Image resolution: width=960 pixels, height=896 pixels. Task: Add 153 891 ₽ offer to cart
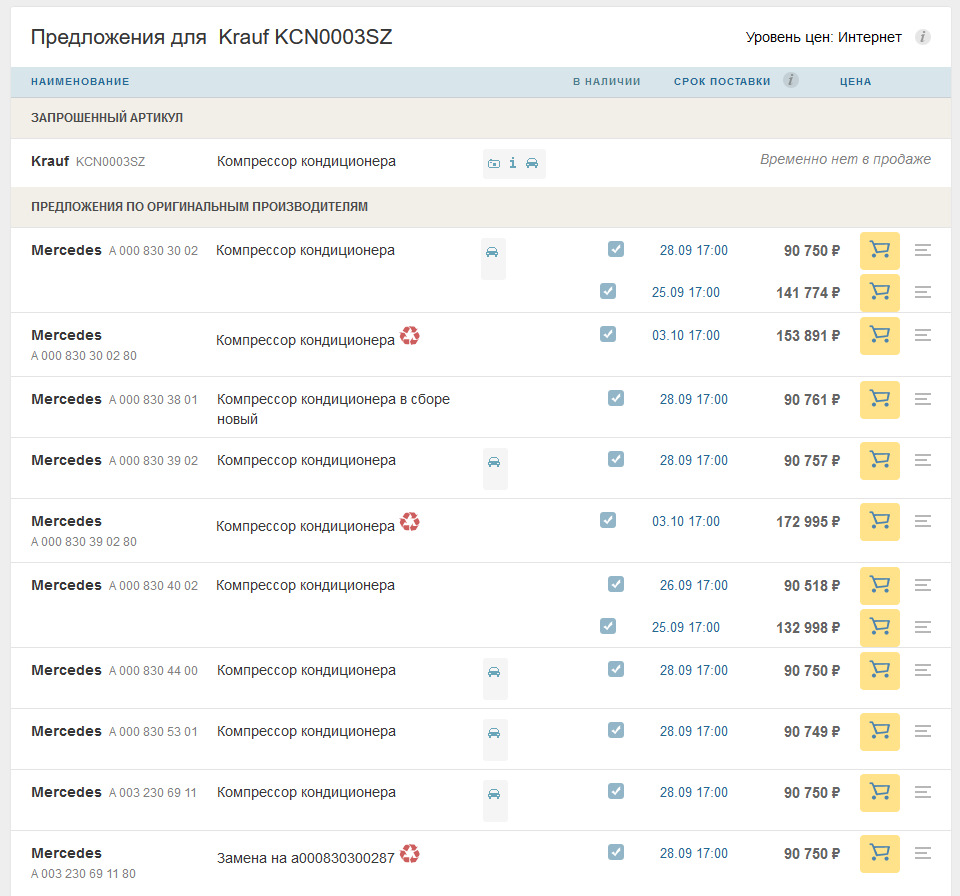(880, 336)
